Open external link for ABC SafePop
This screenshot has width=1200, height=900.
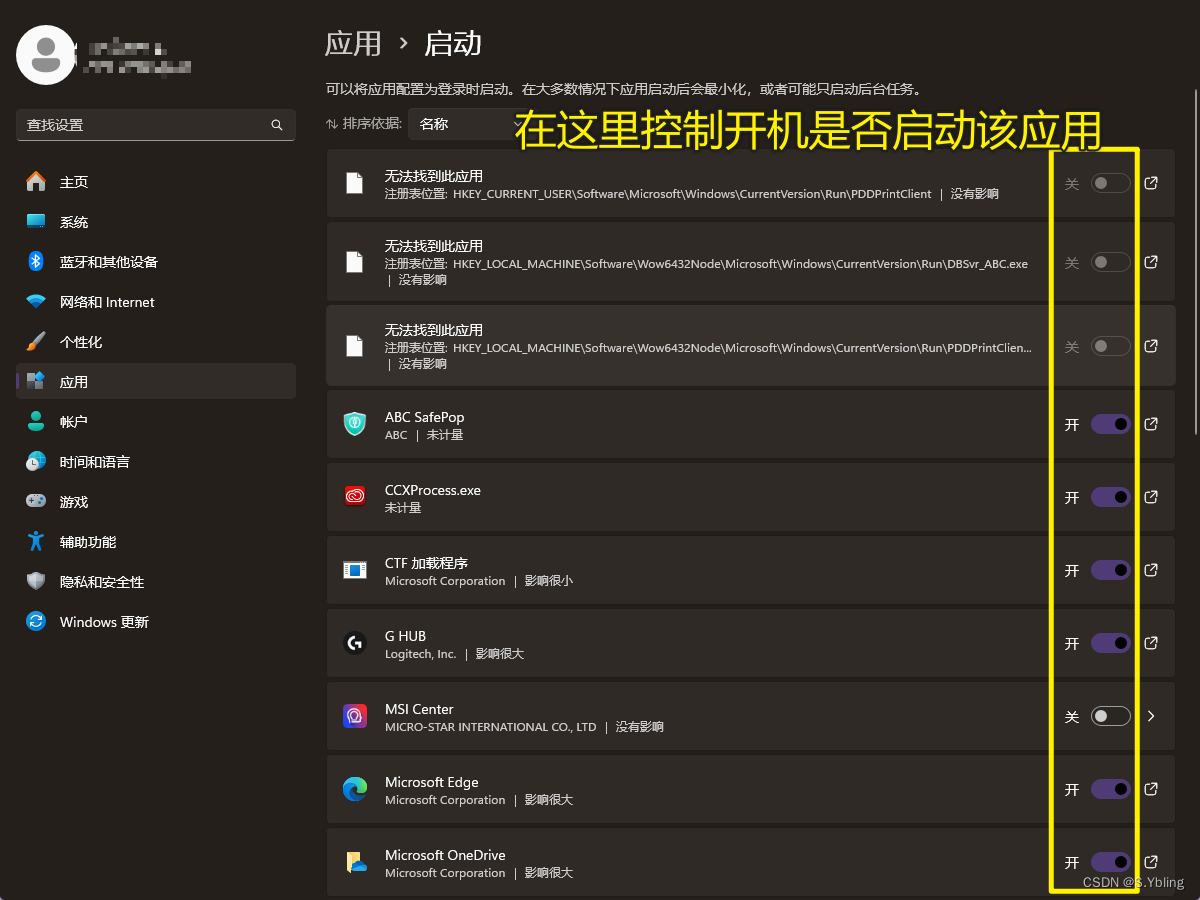[1151, 424]
